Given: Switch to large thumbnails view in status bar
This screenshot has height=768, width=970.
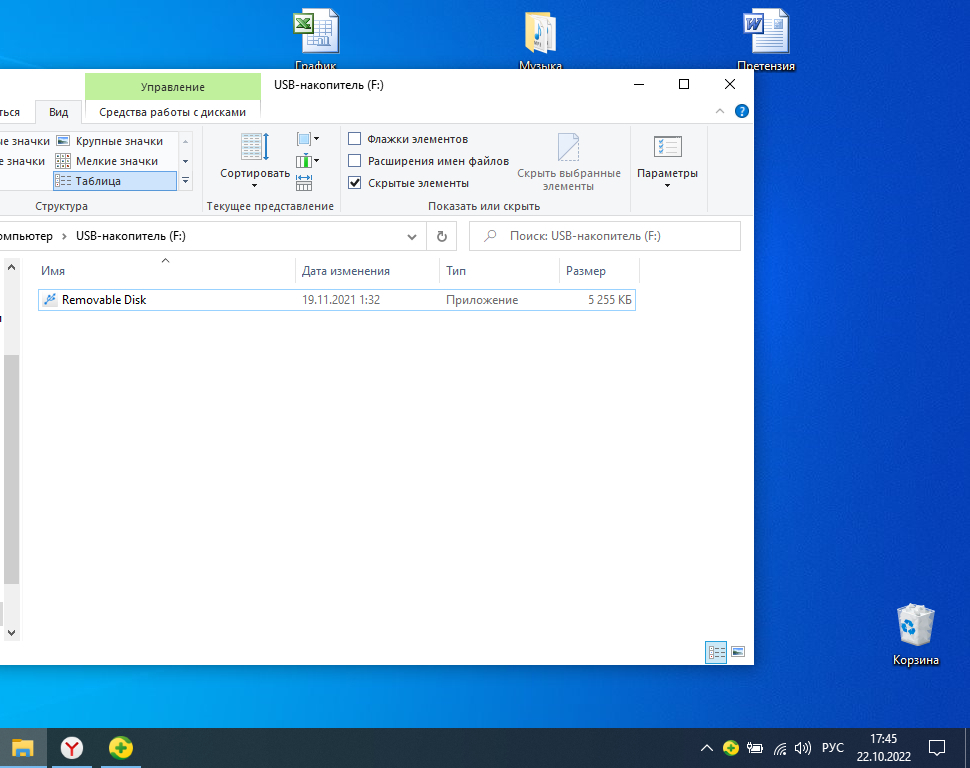Looking at the screenshot, I should click(738, 652).
